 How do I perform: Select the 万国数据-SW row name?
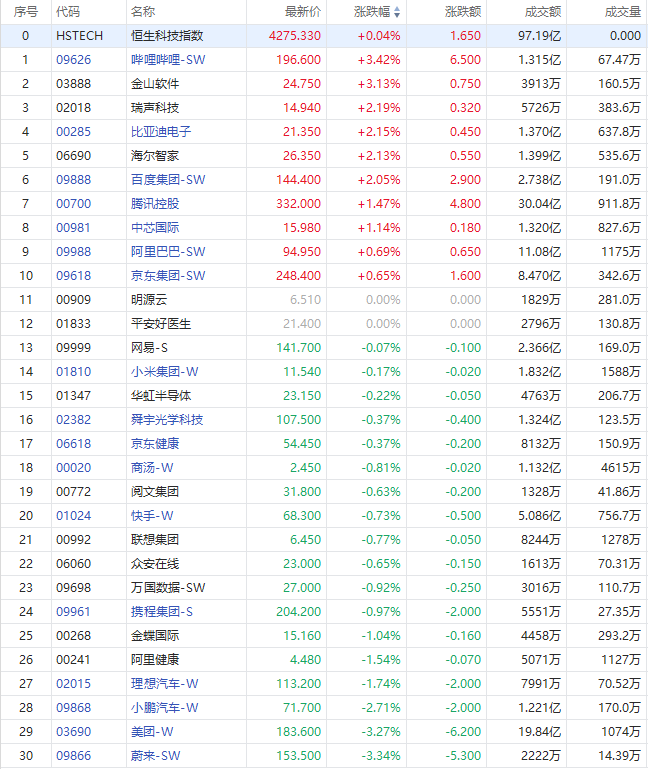[168, 588]
